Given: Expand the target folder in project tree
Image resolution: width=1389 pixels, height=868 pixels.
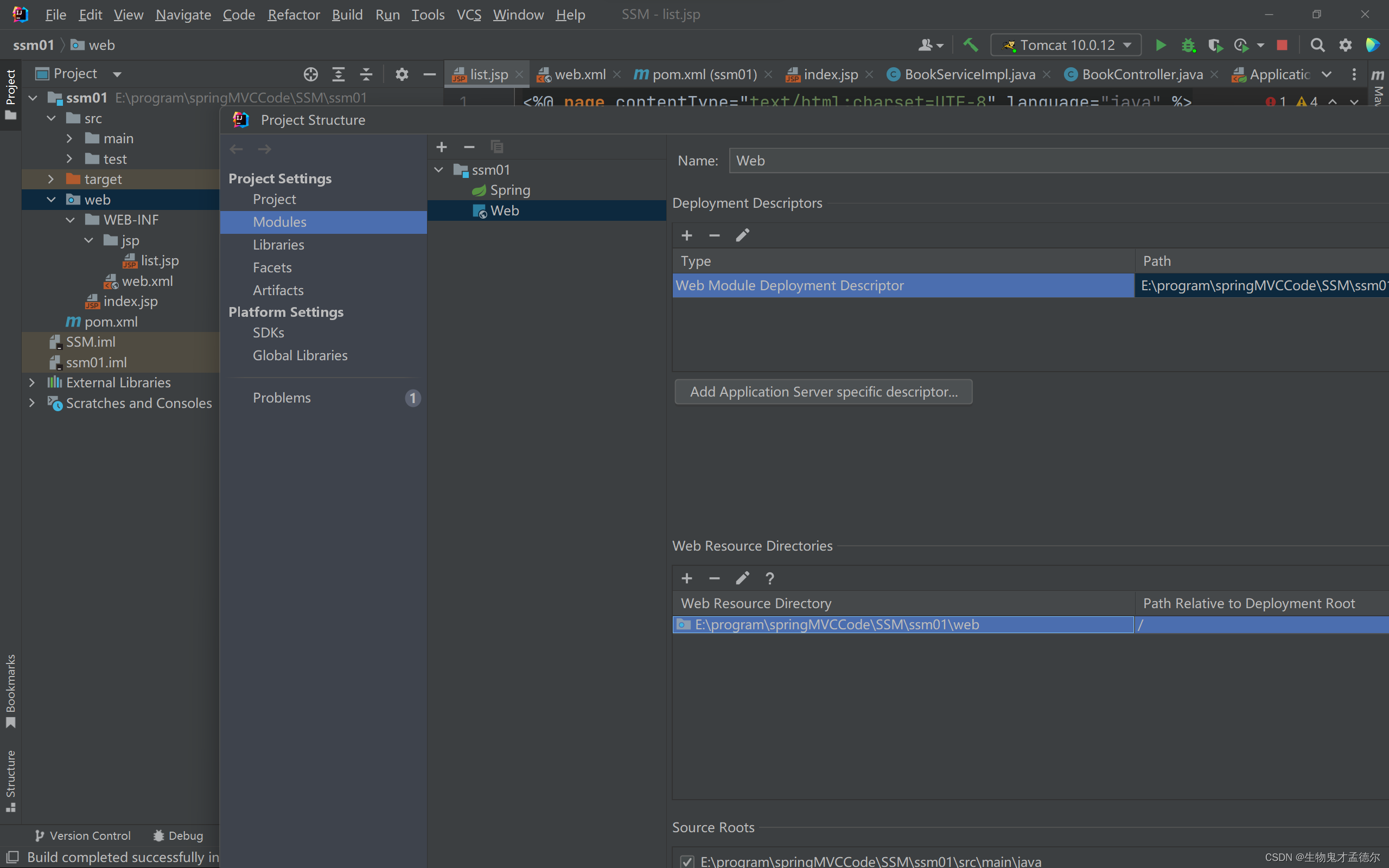Looking at the screenshot, I should (51, 179).
